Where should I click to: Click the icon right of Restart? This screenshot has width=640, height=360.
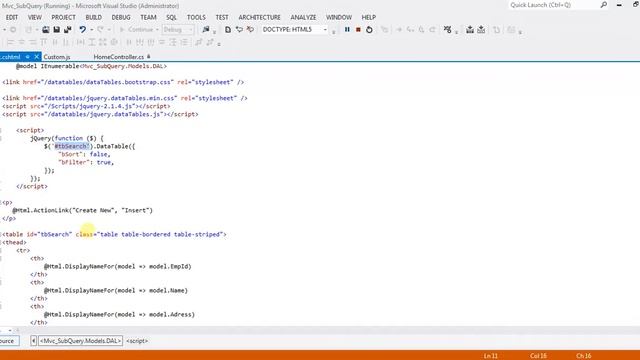tap(384, 29)
